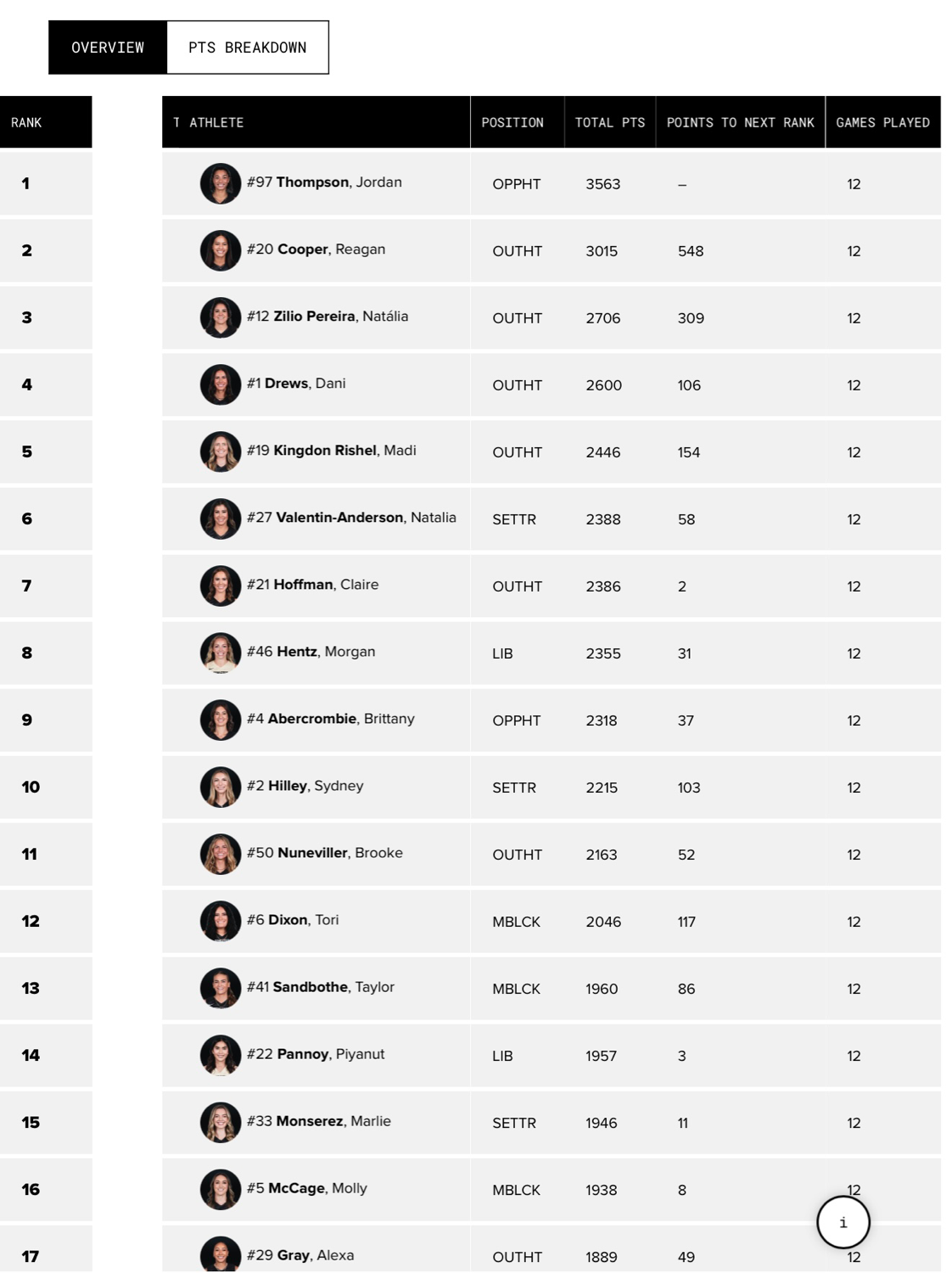Click the RANK column header
952x1273 pixels.
point(26,122)
